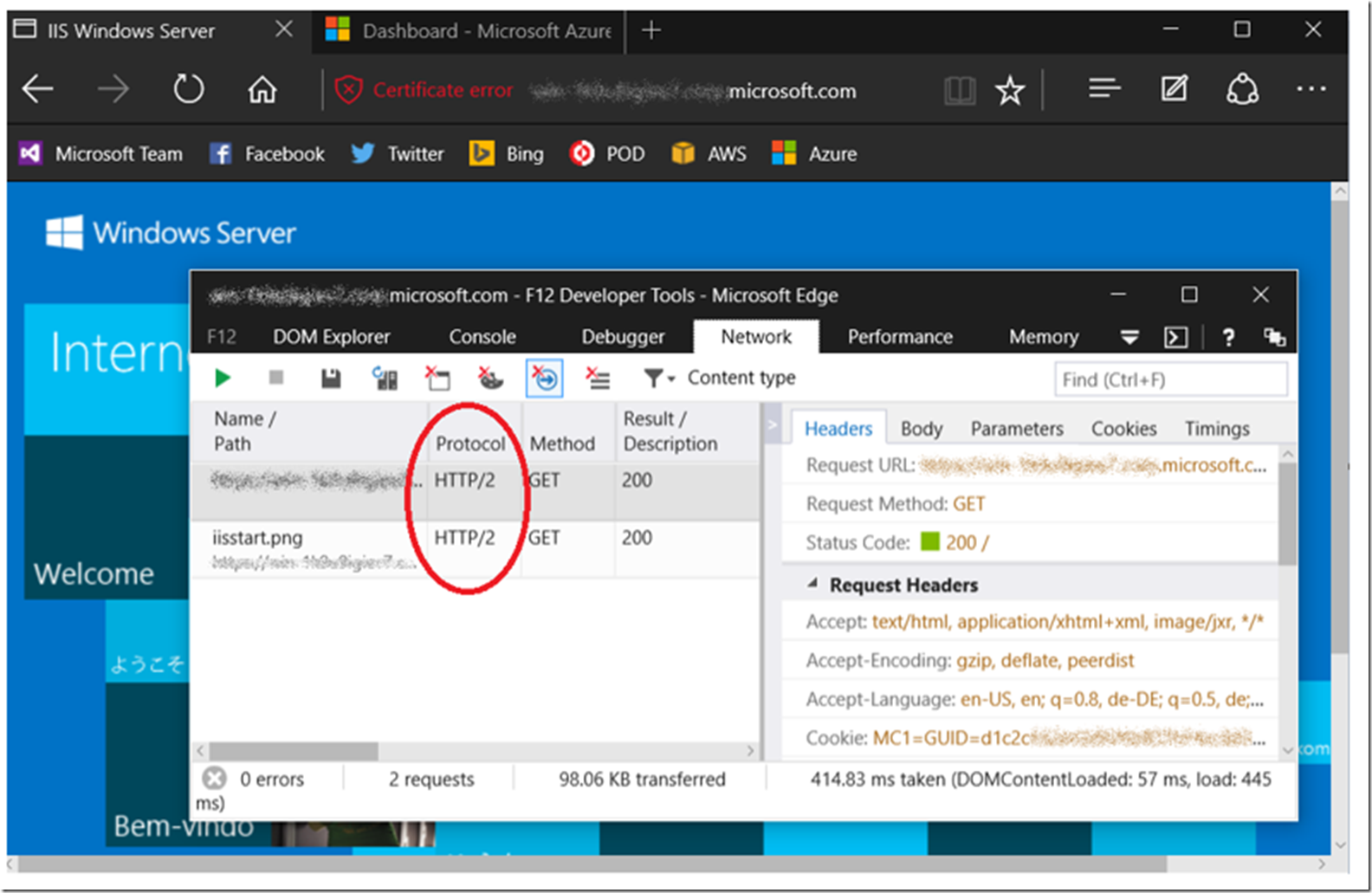Open the Console tab
1372x893 pixels.
click(x=482, y=337)
